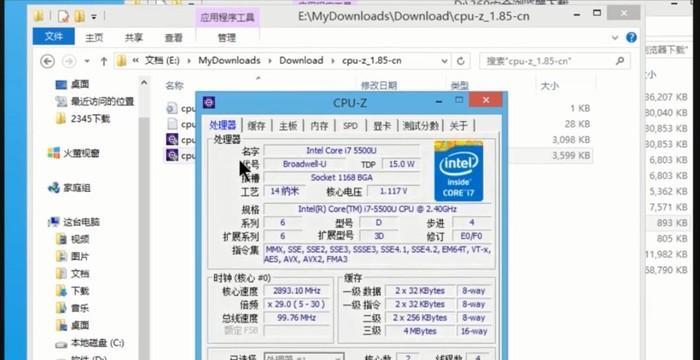Select CPU-Z executable icon in 3,599 KB row

[x=172, y=155]
